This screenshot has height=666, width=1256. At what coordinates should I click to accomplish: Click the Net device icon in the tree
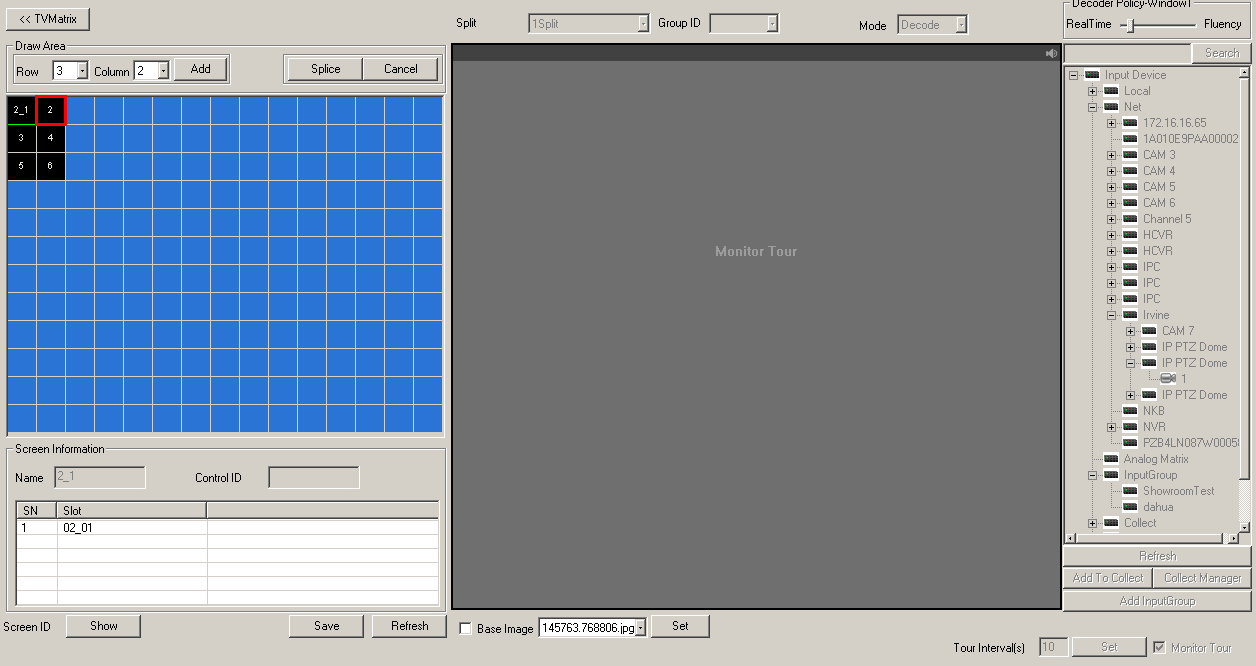[x=1111, y=107]
